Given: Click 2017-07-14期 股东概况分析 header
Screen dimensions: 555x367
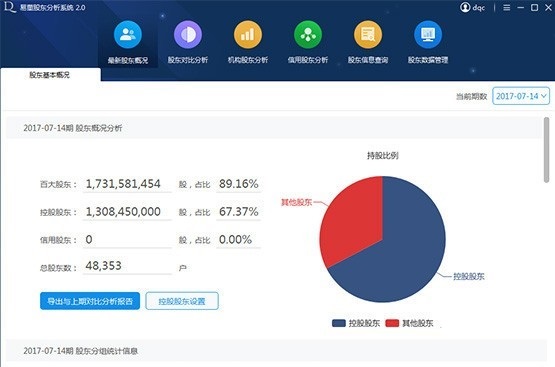Looking at the screenshot, I should point(73,128).
